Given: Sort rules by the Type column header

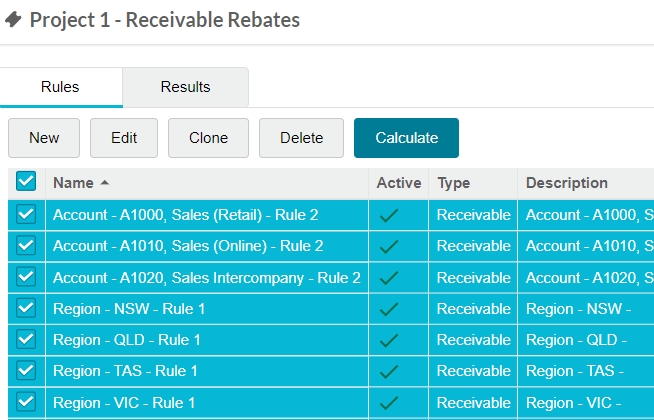Looking at the screenshot, I should 453,183.
